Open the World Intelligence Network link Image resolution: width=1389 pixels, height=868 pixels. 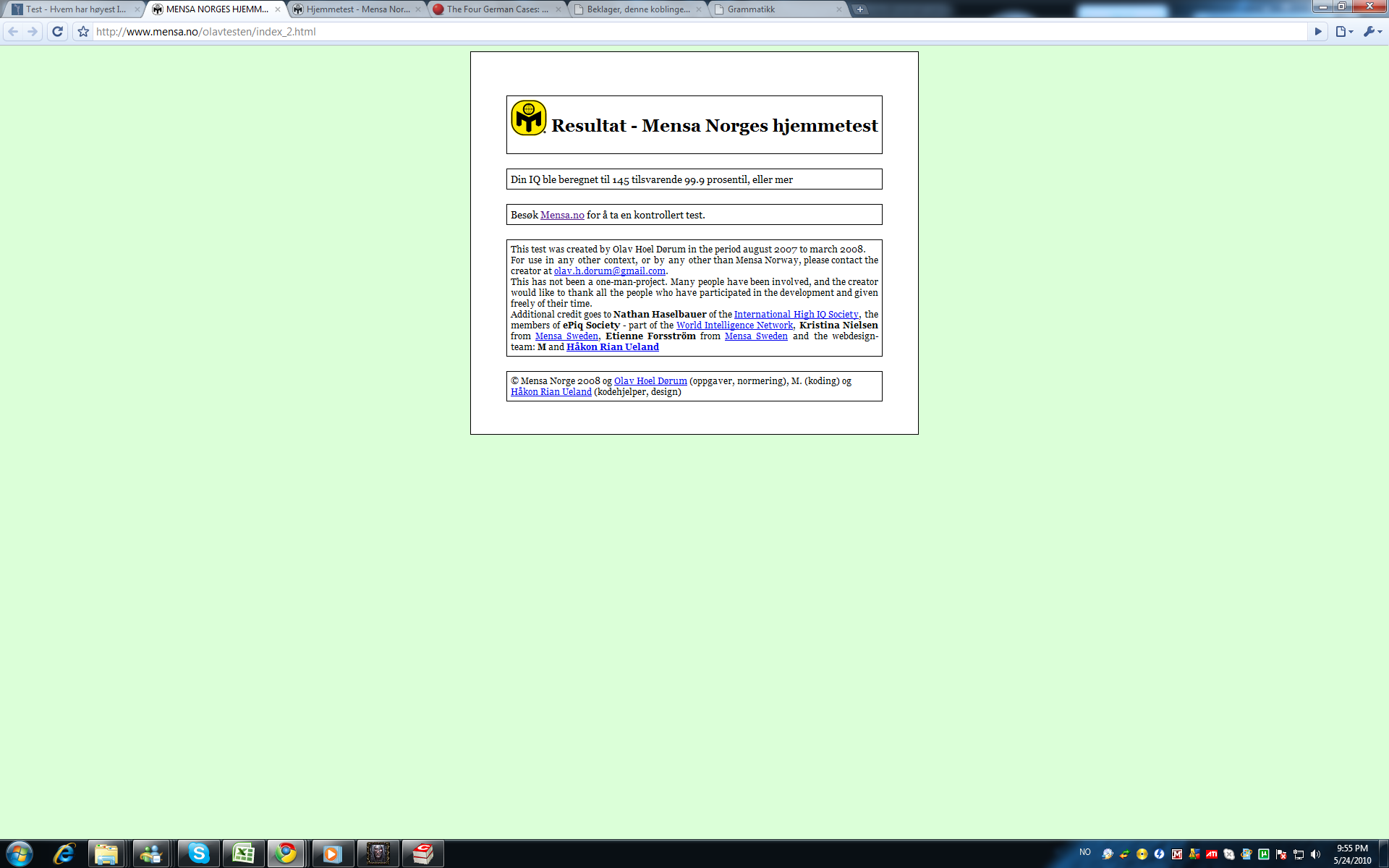coord(734,325)
